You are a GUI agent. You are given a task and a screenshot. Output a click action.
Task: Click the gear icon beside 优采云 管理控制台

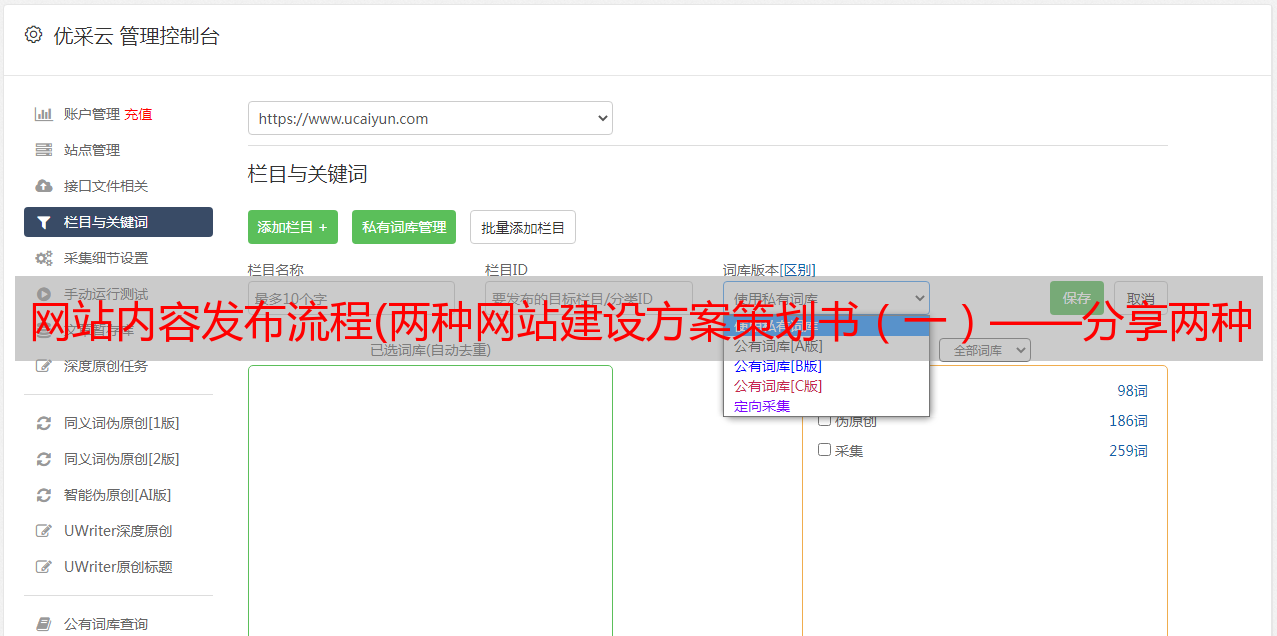[x=33, y=35]
